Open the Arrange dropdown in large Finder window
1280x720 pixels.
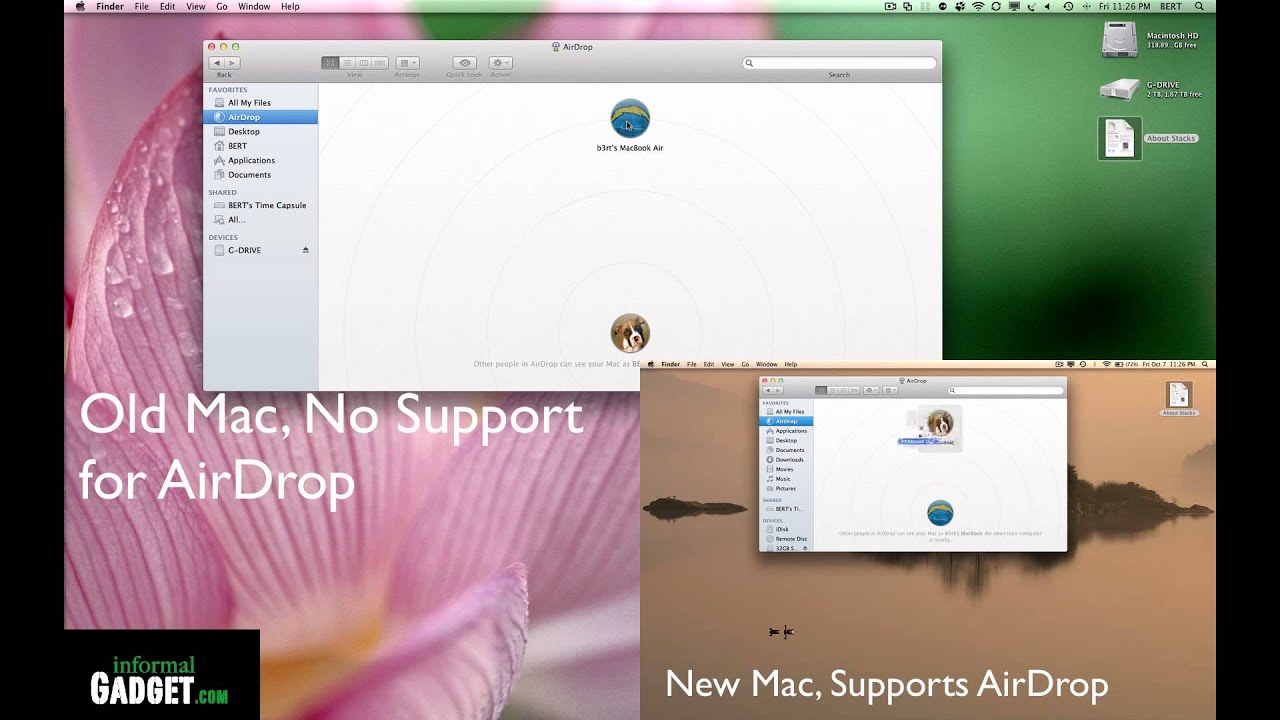407,63
